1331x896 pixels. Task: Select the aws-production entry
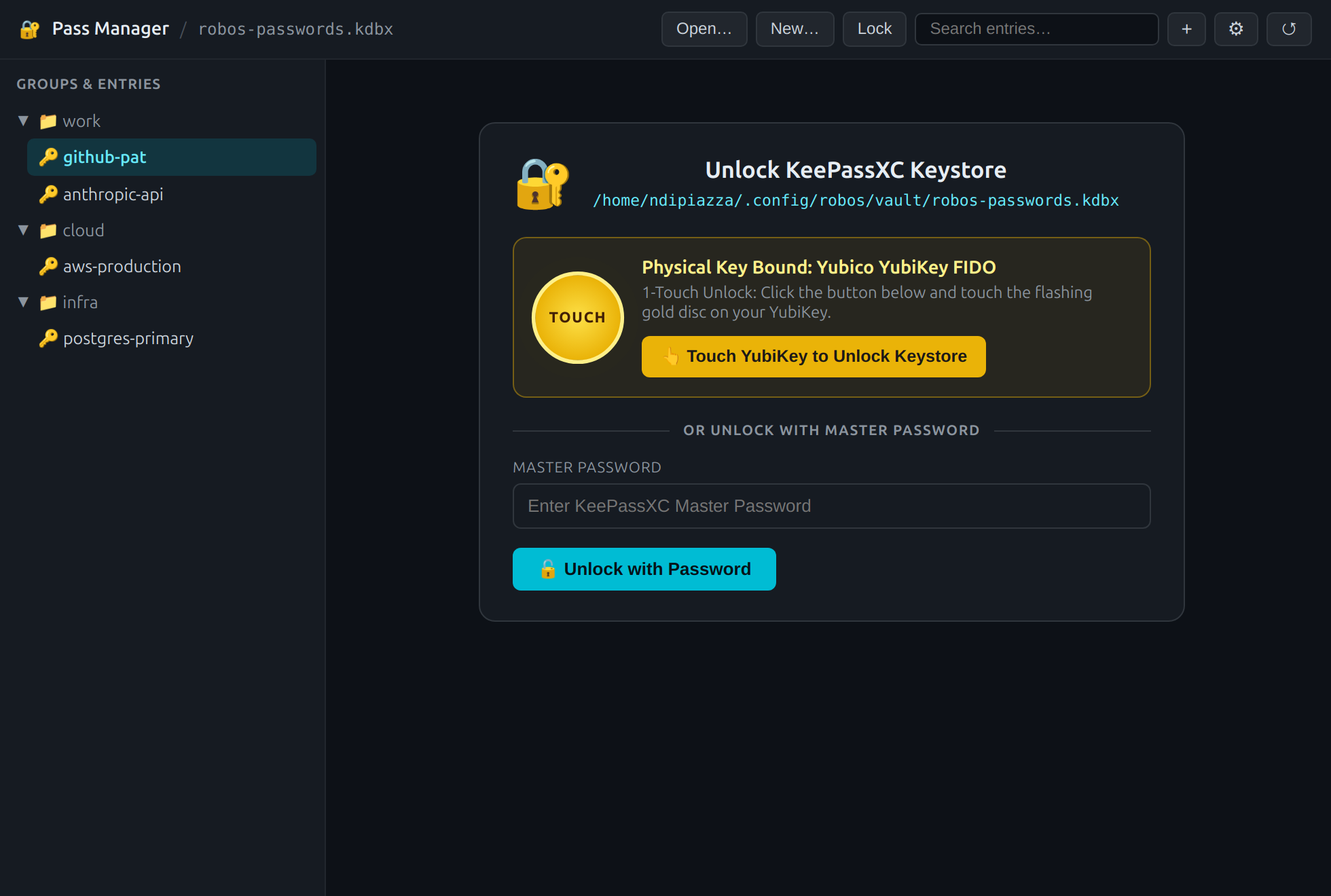(172, 267)
